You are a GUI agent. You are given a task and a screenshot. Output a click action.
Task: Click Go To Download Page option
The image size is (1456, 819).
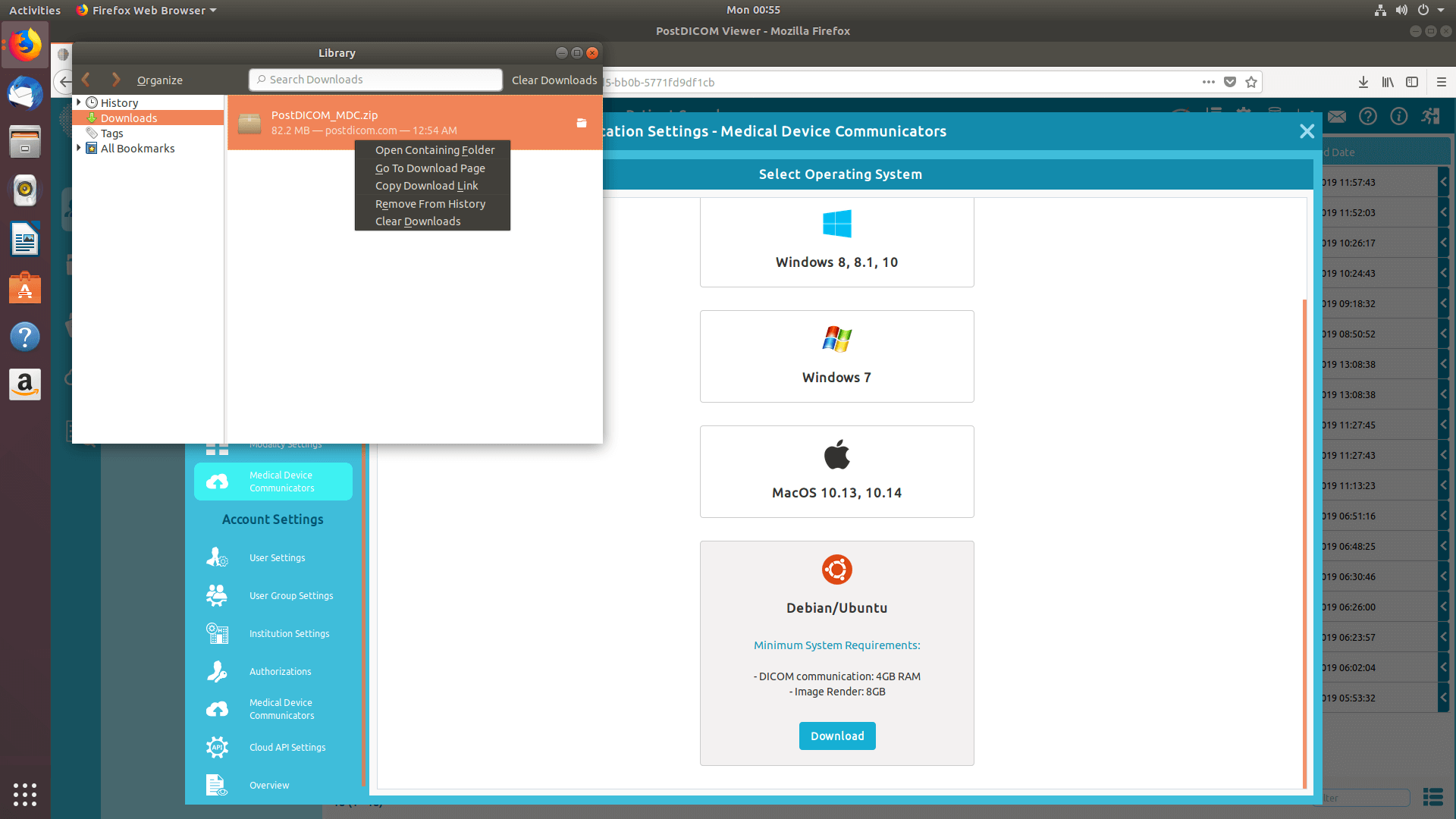pos(429,168)
